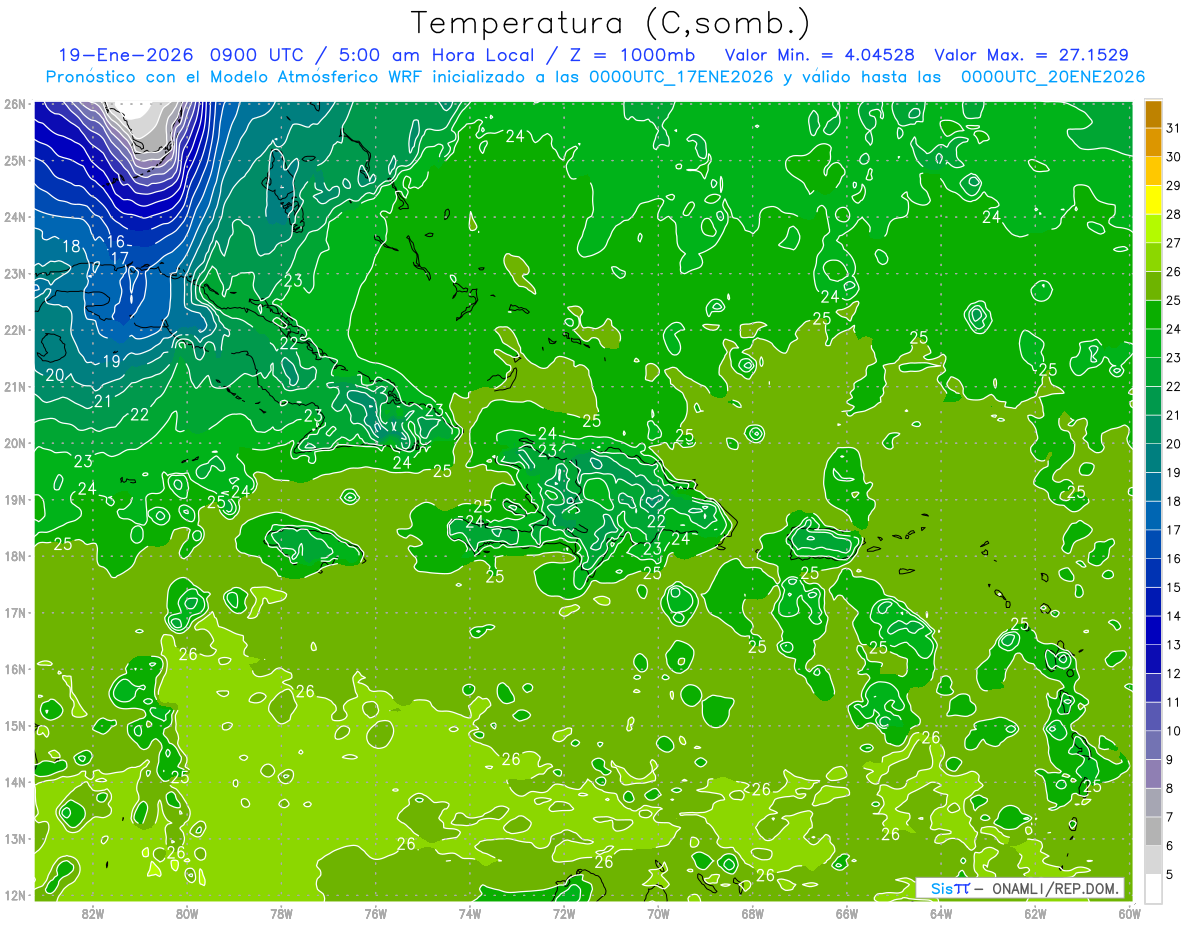Click legend value "11" on the color bar
1200x927 pixels.
tap(1173, 702)
